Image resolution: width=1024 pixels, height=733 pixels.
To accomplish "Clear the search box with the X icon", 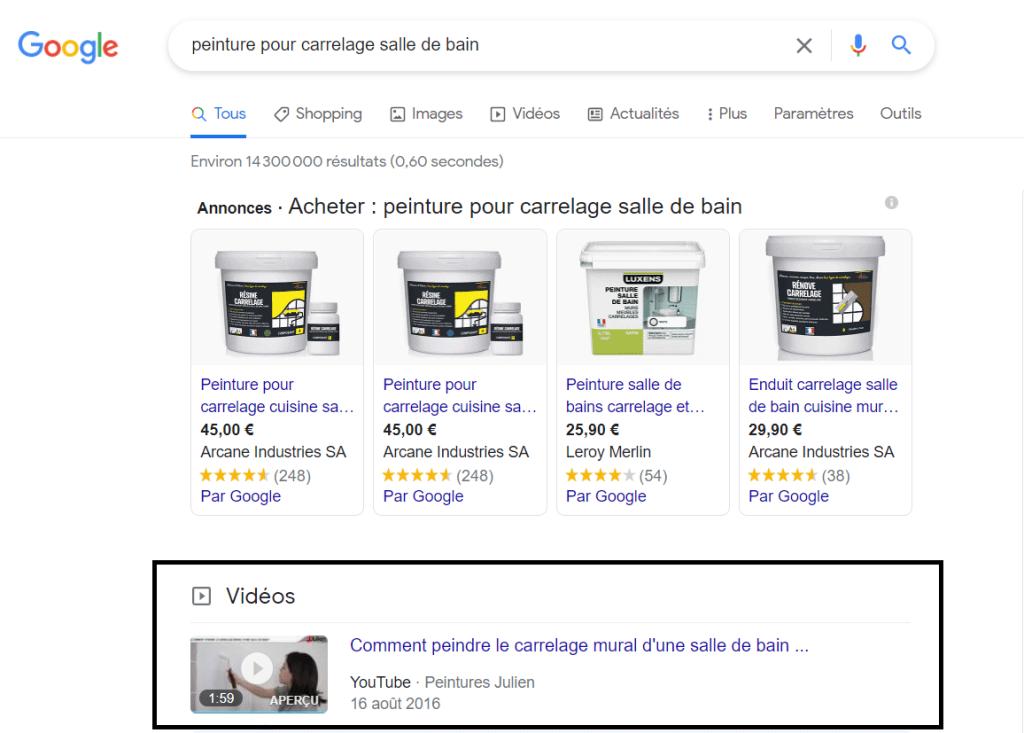I will tap(804, 46).
